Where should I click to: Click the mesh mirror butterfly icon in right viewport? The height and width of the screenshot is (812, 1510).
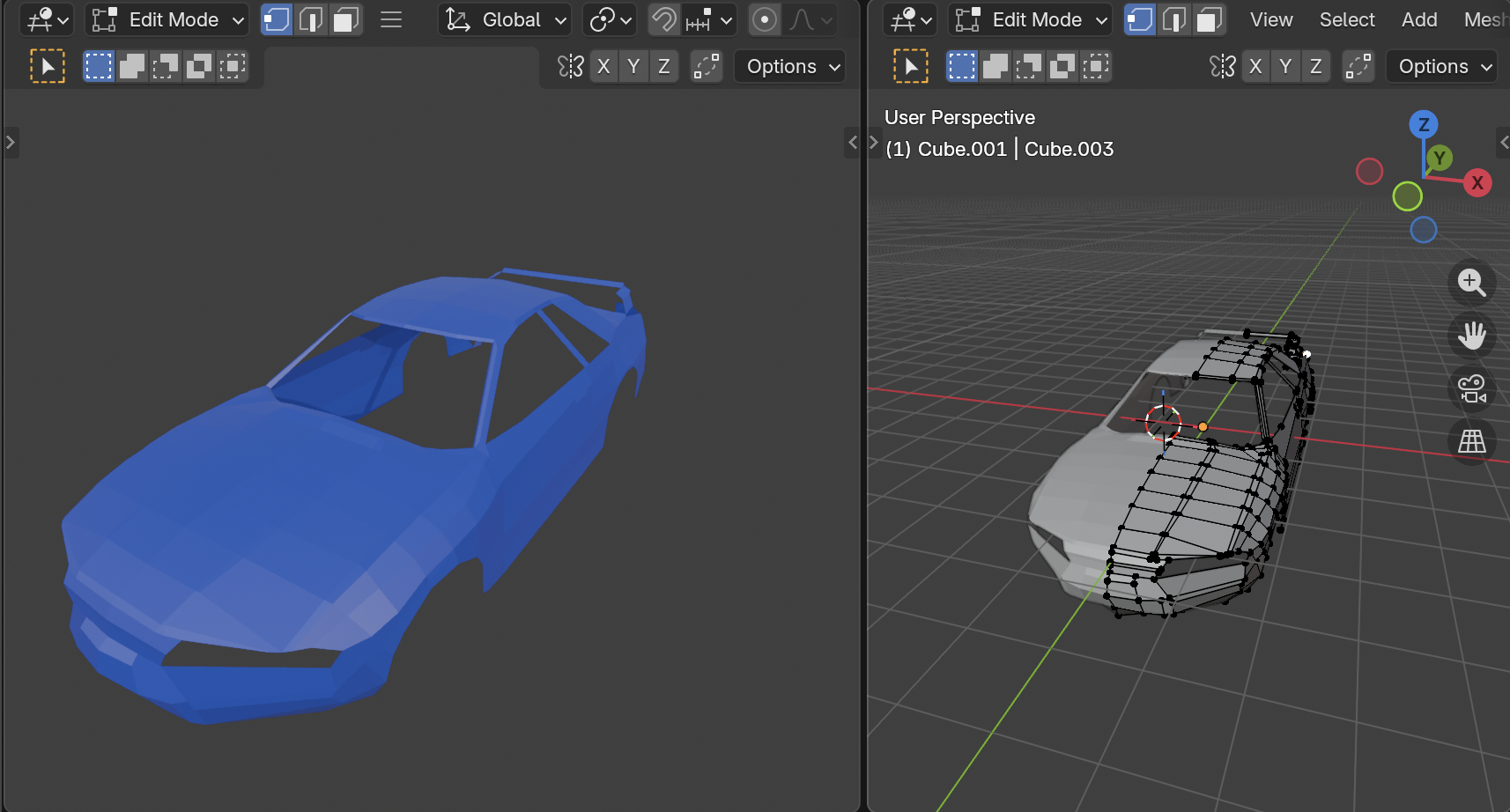pyautogui.click(x=1223, y=66)
